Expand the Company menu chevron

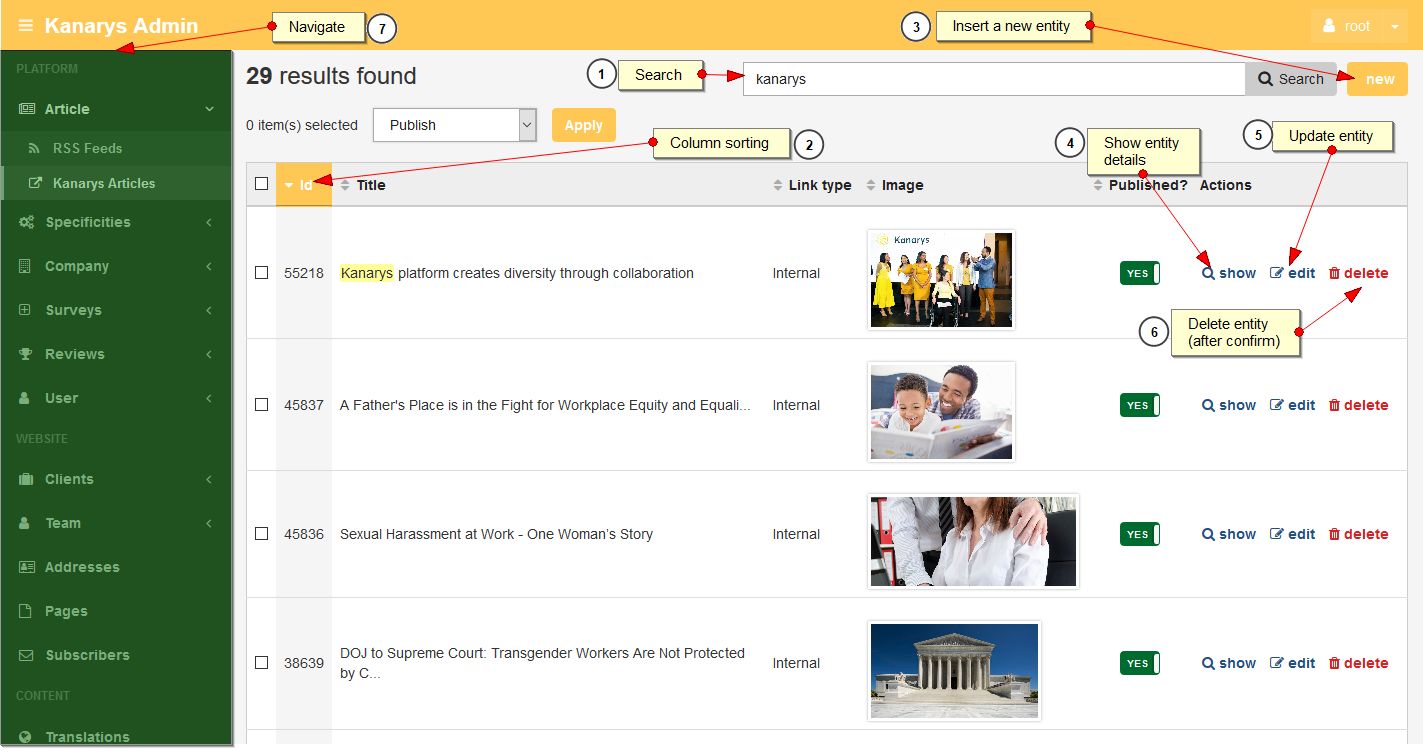(209, 266)
